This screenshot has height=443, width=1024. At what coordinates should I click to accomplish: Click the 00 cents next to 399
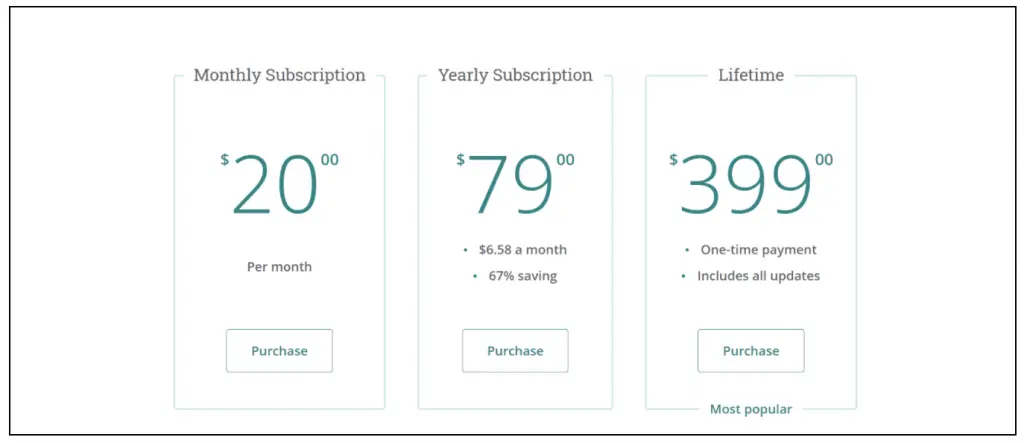tap(823, 159)
